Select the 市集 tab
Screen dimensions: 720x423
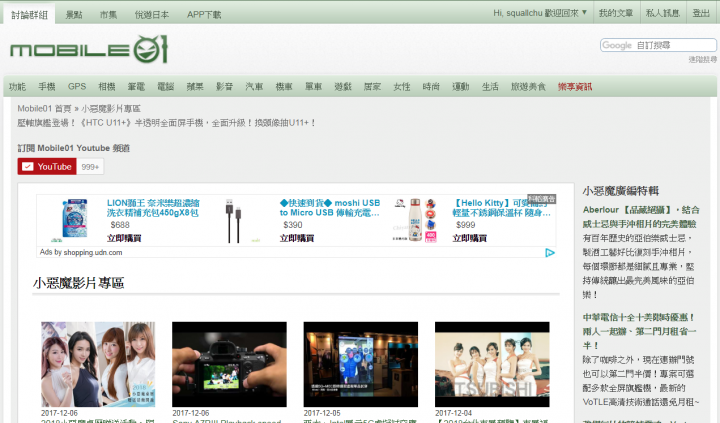[108, 15]
